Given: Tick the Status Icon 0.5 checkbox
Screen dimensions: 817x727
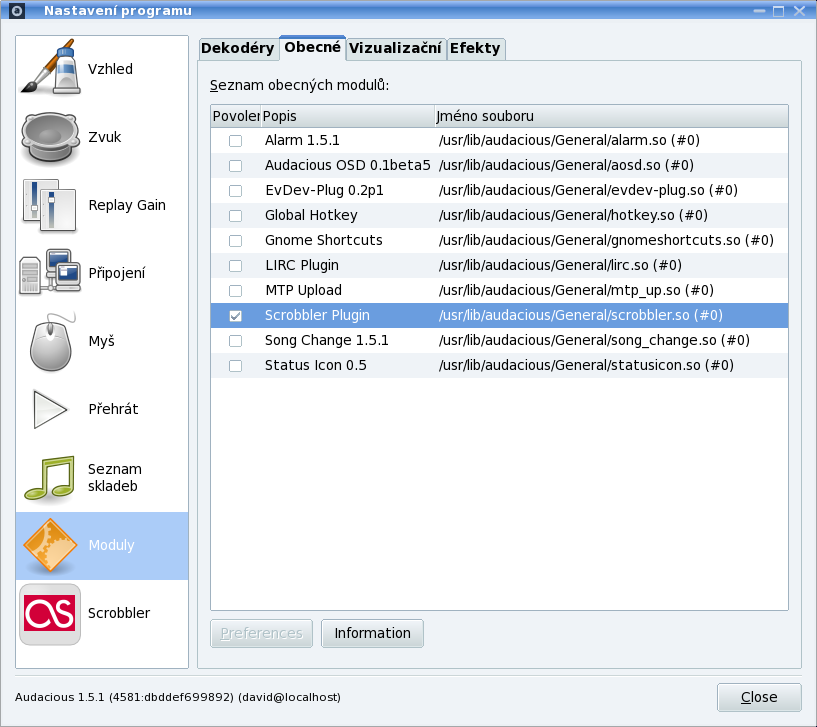Looking at the screenshot, I should click(236, 366).
